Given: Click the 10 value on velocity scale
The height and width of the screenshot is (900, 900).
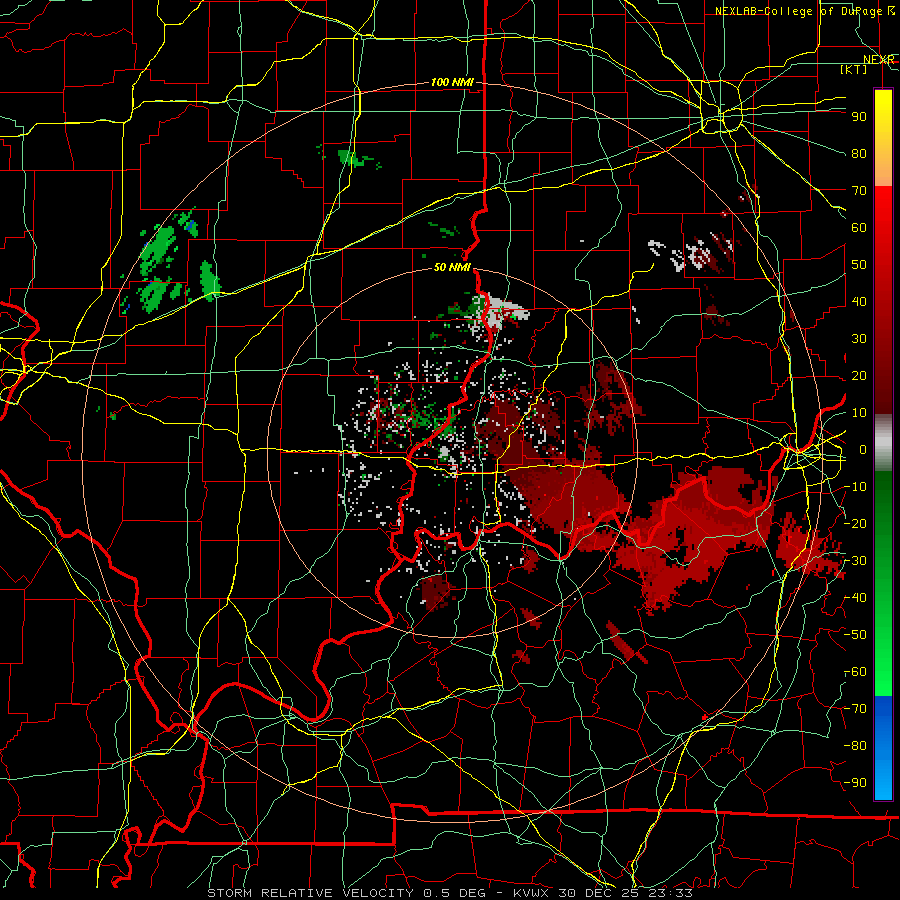Looking at the screenshot, I should pos(859,412).
